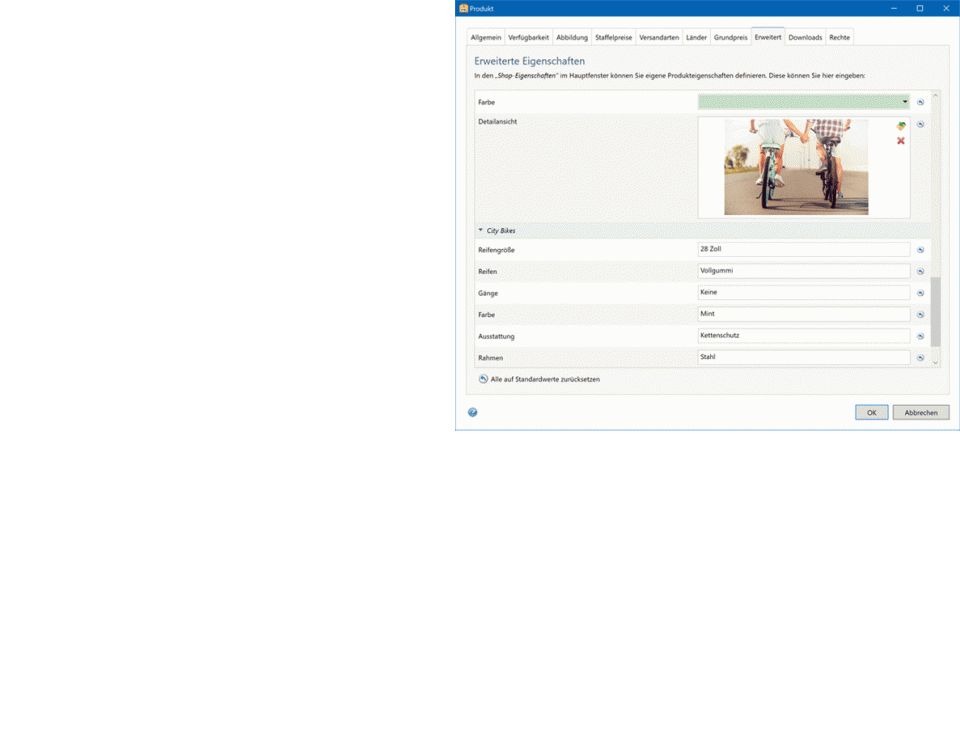The height and width of the screenshot is (739, 960).
Task: Reset the Detailansicht image to default
Action: [x=920, y=125]
